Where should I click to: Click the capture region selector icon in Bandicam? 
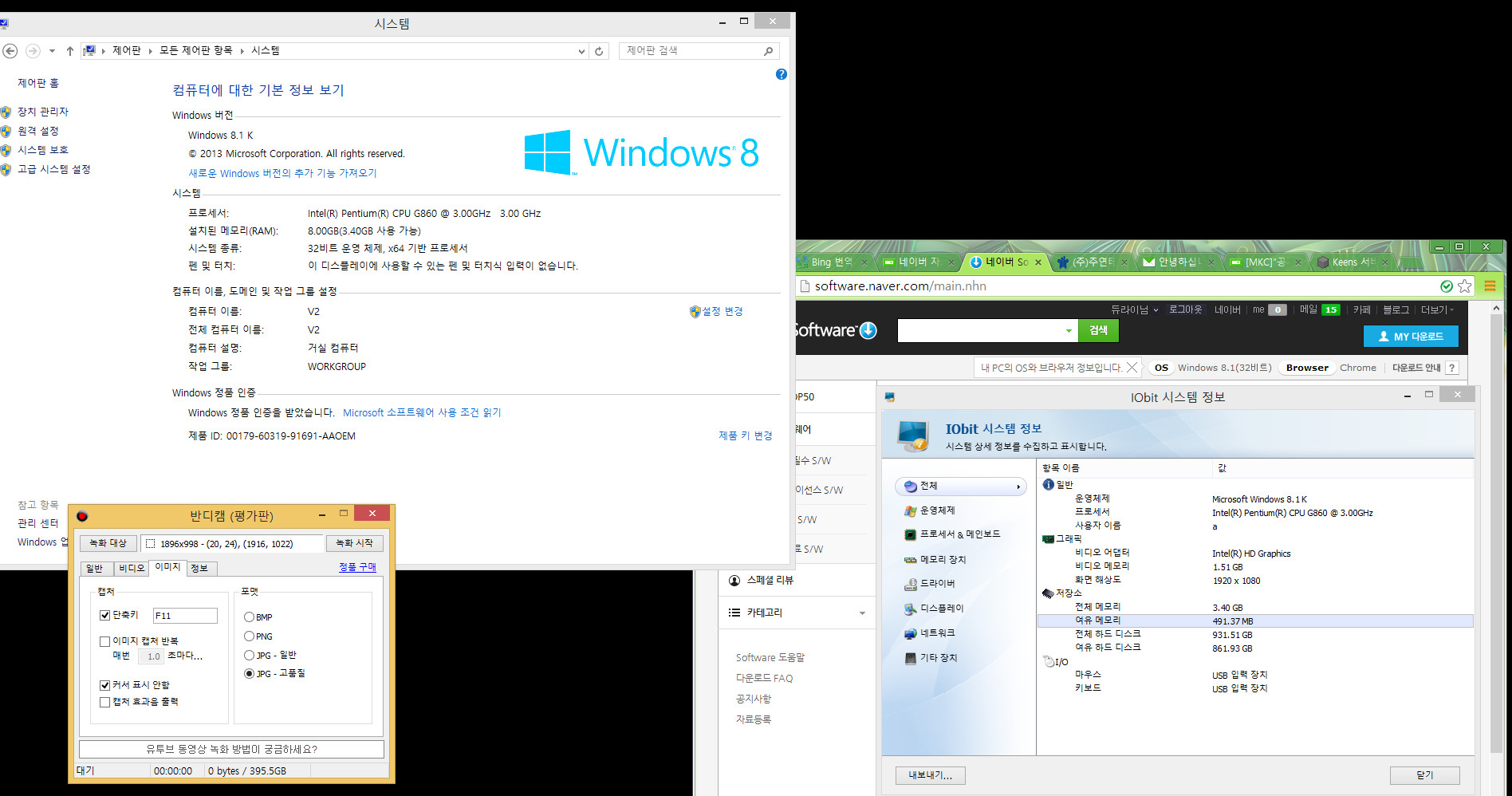click(150, 544)
